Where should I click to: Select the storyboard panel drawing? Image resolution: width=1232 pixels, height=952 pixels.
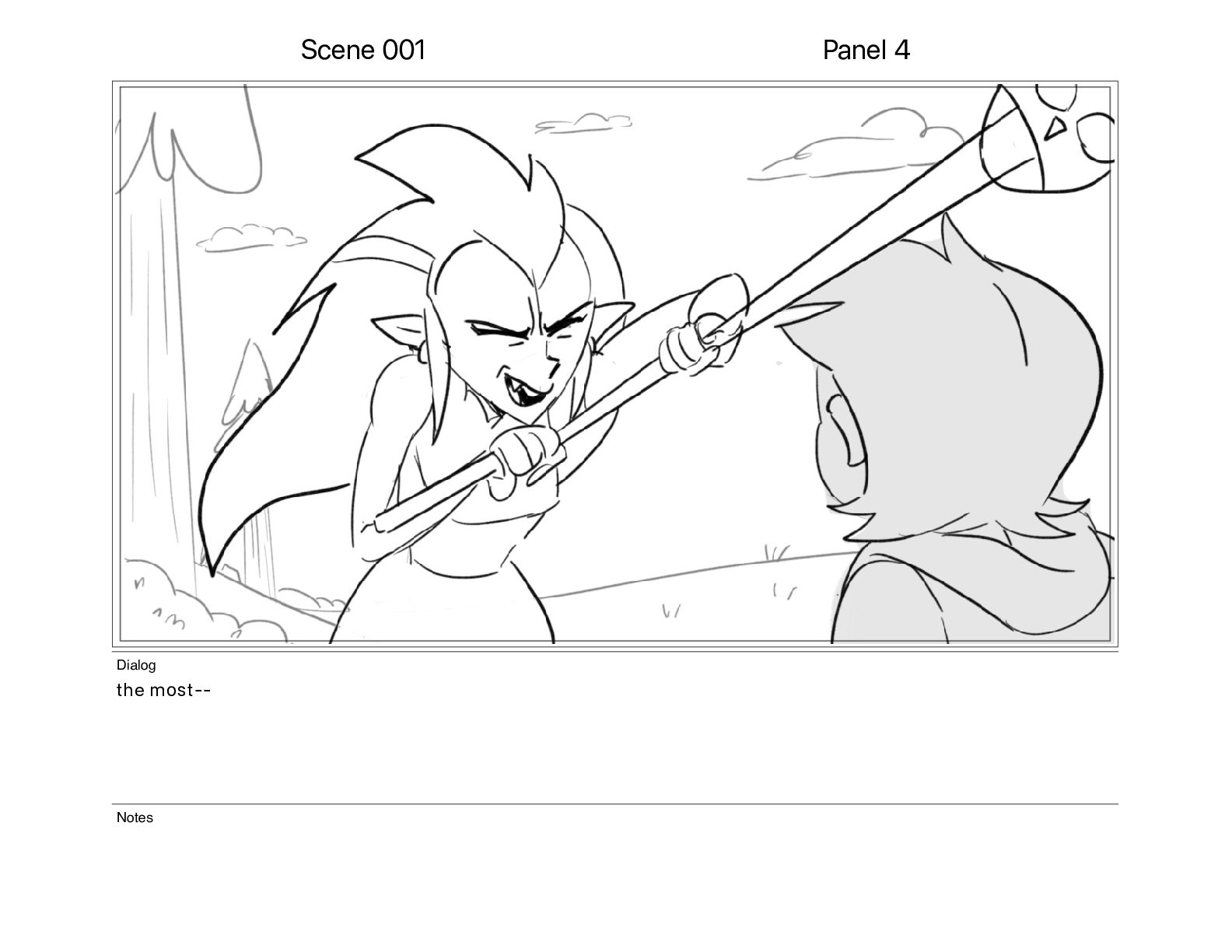(x=615, y=364)
